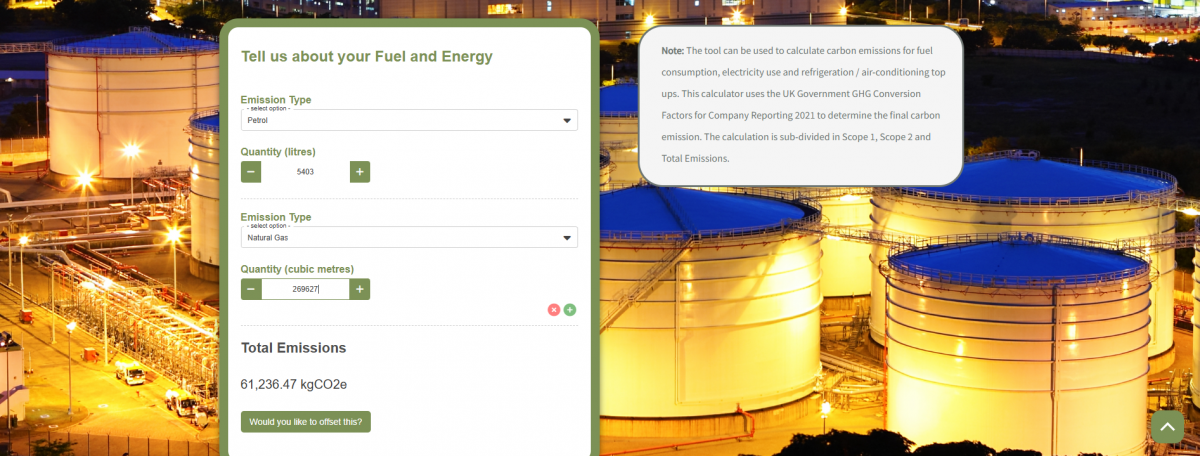Click into the cubic metres field showing 269627
Viewport: 1200px width, 456px height.
(305, 289)
